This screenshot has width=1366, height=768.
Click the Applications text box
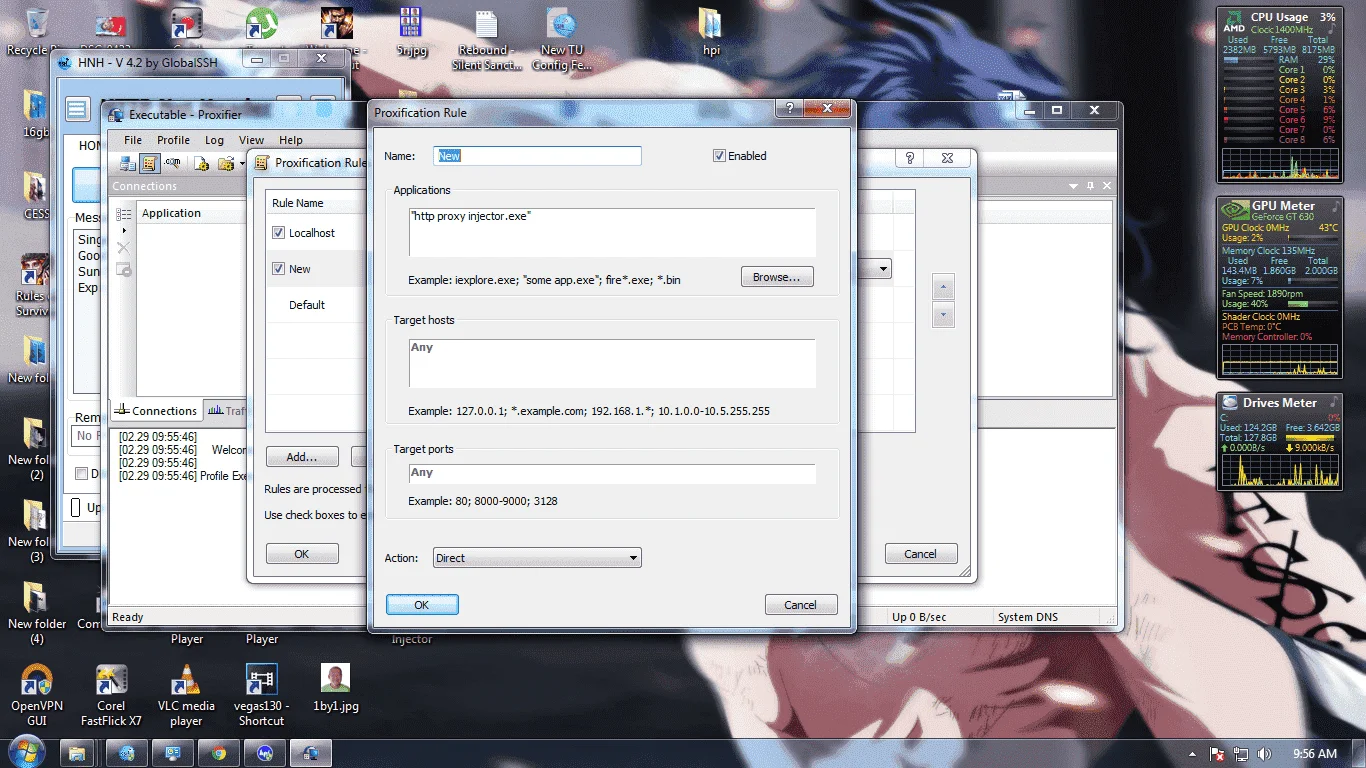(612, 233)
